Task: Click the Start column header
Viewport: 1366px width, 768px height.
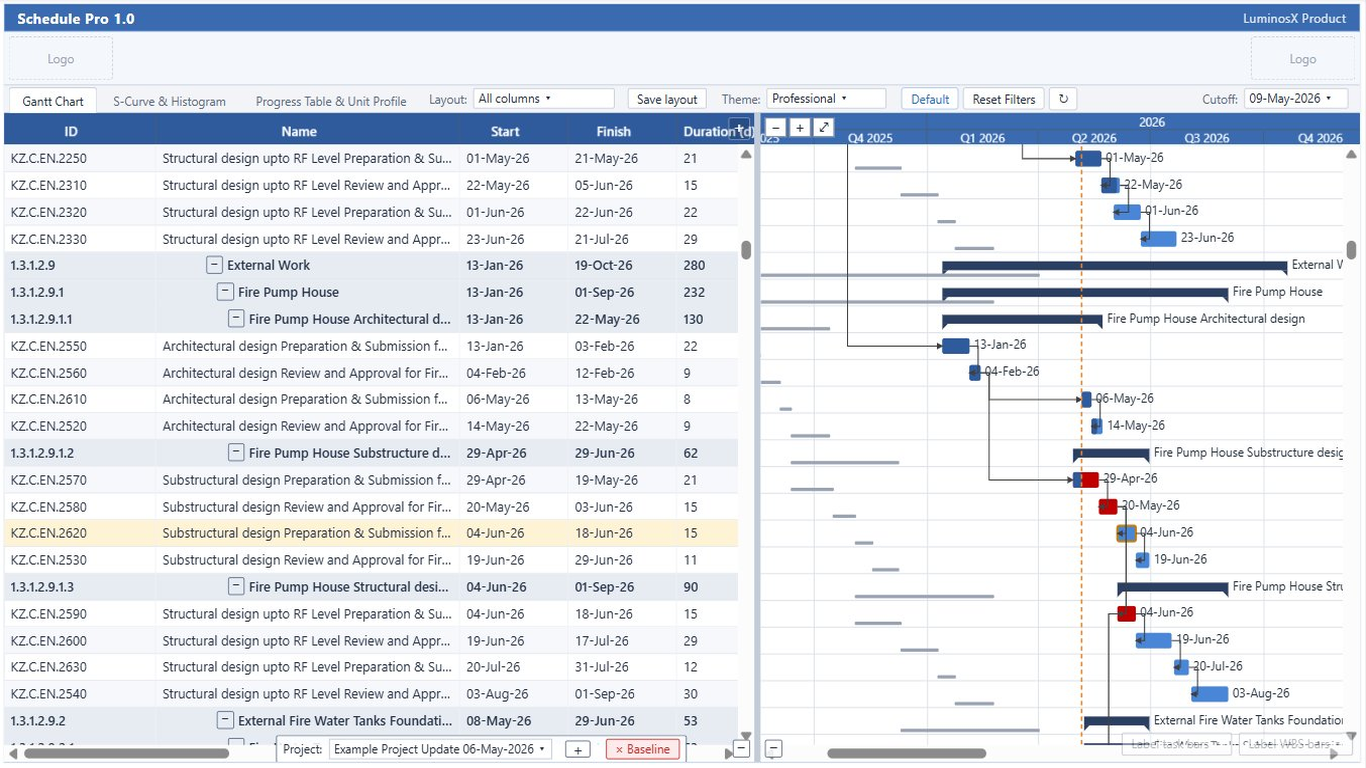Action: (505, 131)
